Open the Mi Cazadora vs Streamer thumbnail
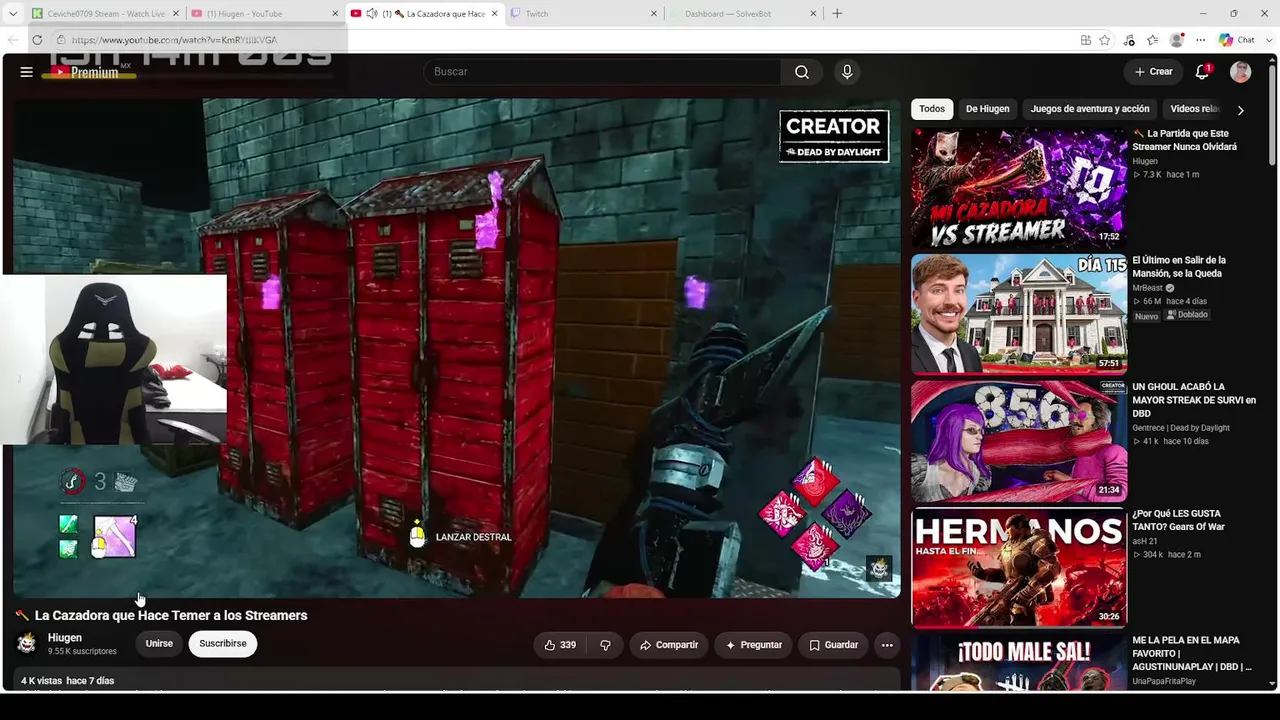 (x=1019, y=187)
